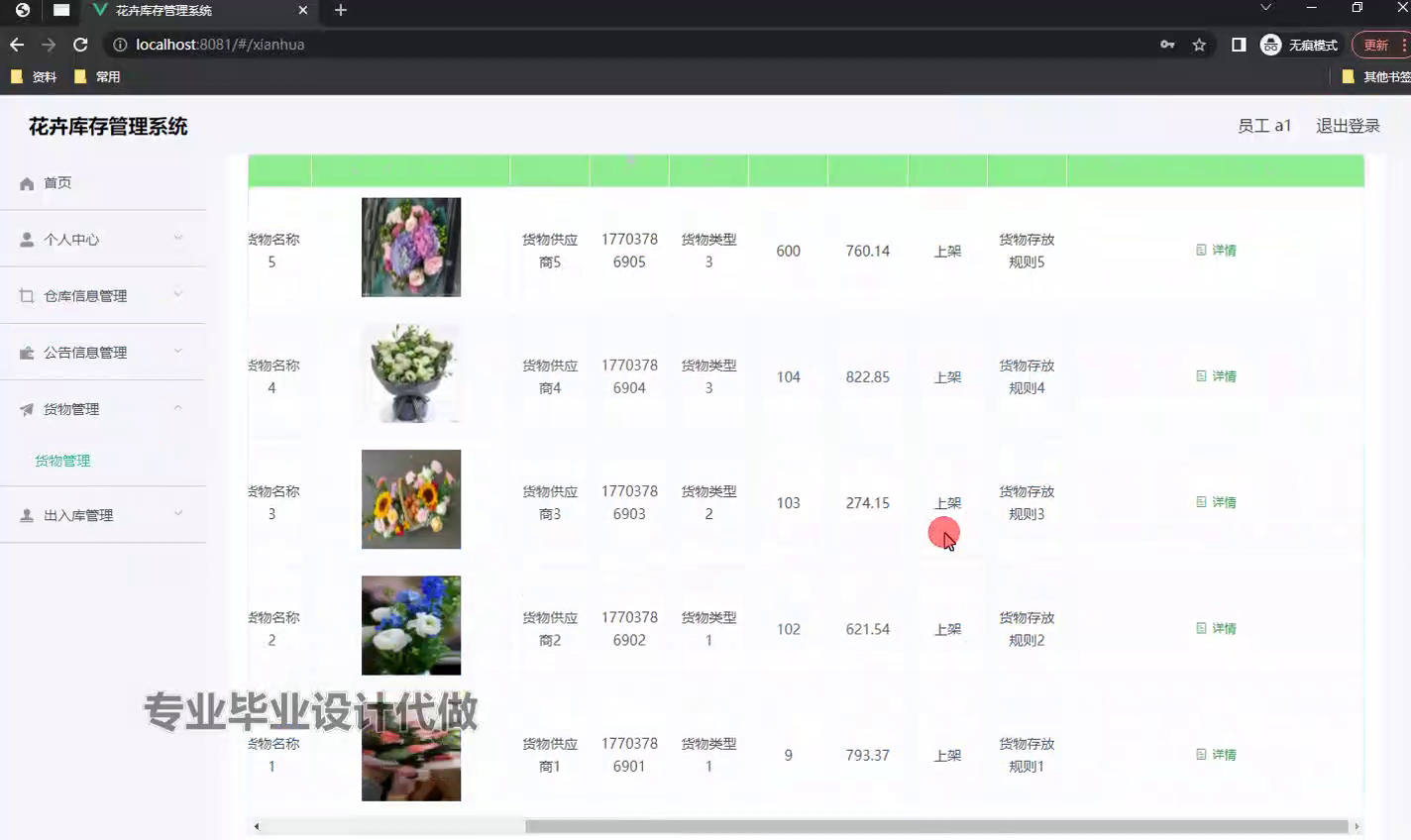Select the 货物管理 submenu item
Viewport: 1411px width, 840px height.
pos(62,461)
